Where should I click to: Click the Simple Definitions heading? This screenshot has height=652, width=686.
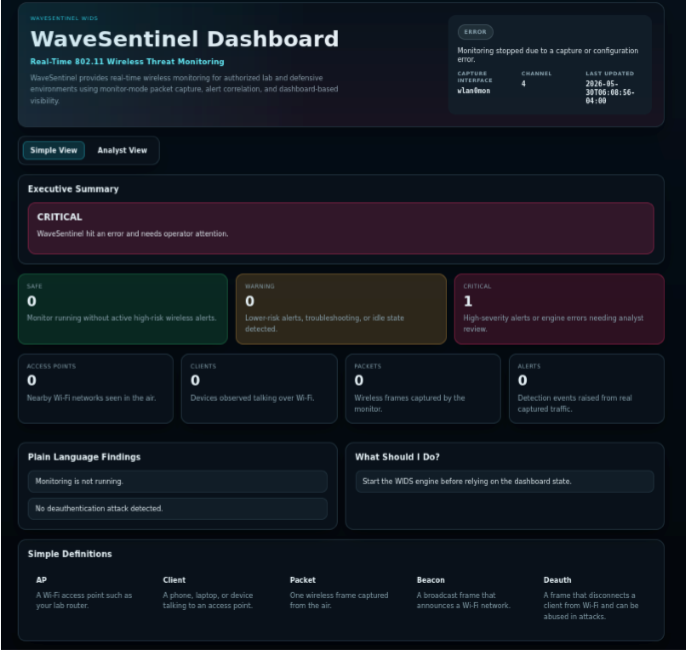pyautogui.click(x=70, y=554)
